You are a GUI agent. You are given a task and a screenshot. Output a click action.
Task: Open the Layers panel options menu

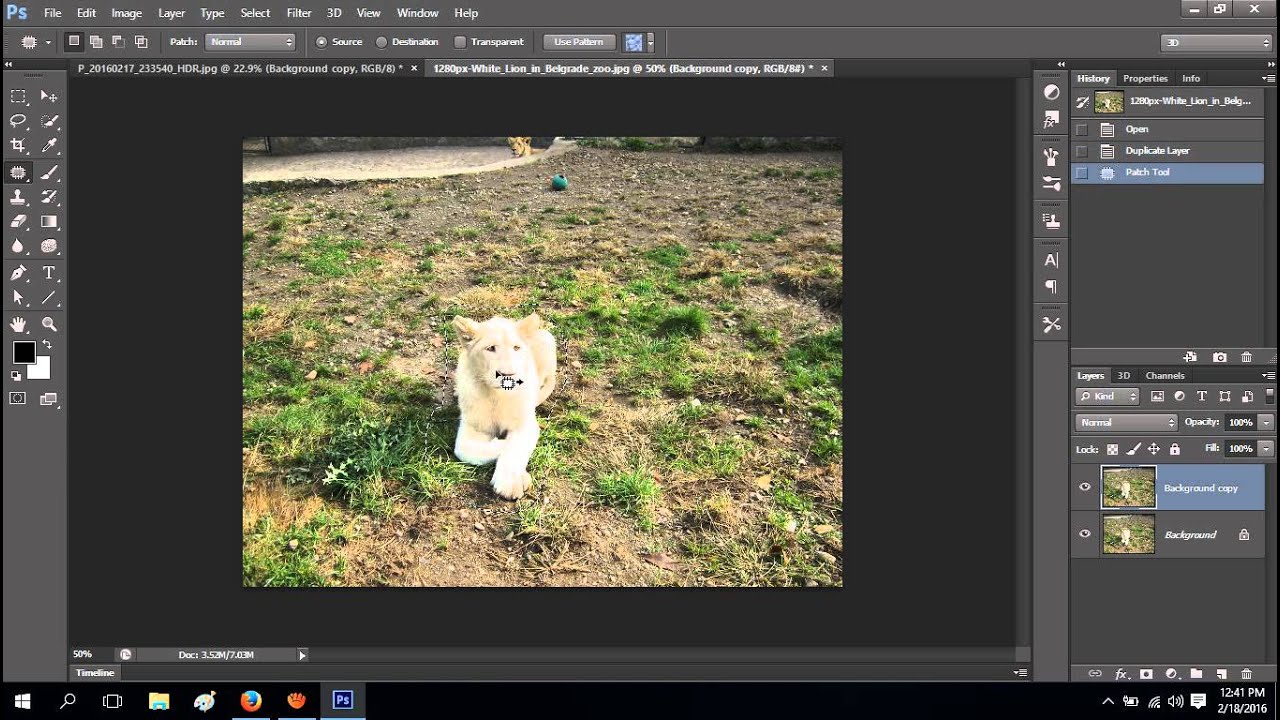coord(1268,376)
